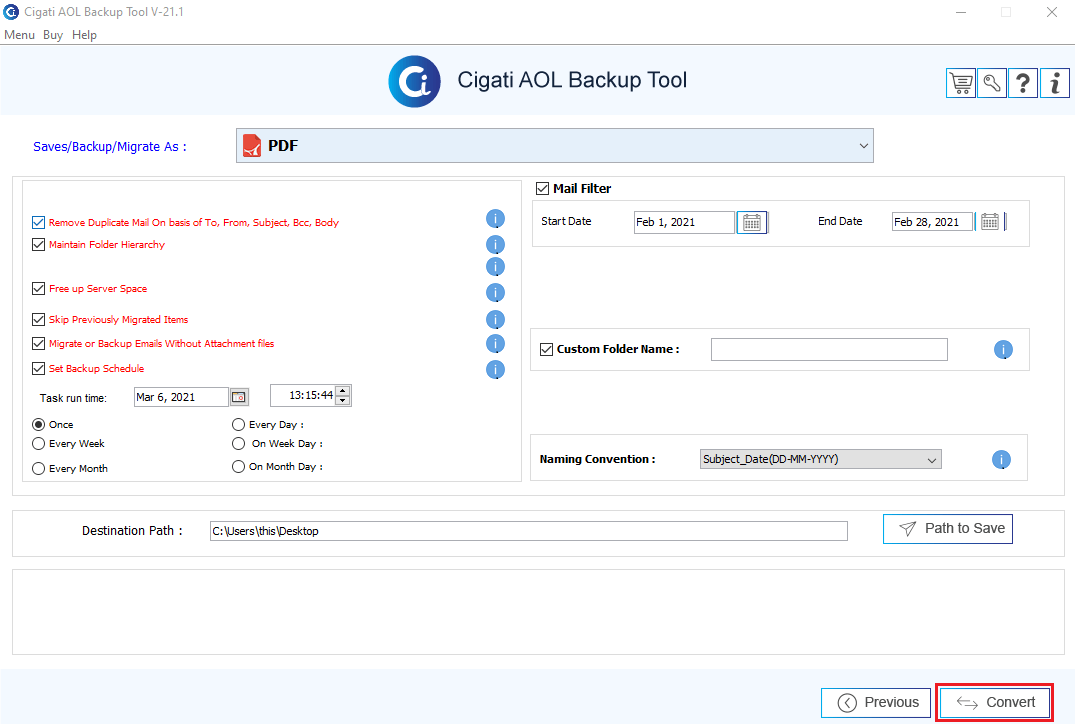View info for Free up Server Space
This screenshot has height=724, width=1075.
point(495,293)
